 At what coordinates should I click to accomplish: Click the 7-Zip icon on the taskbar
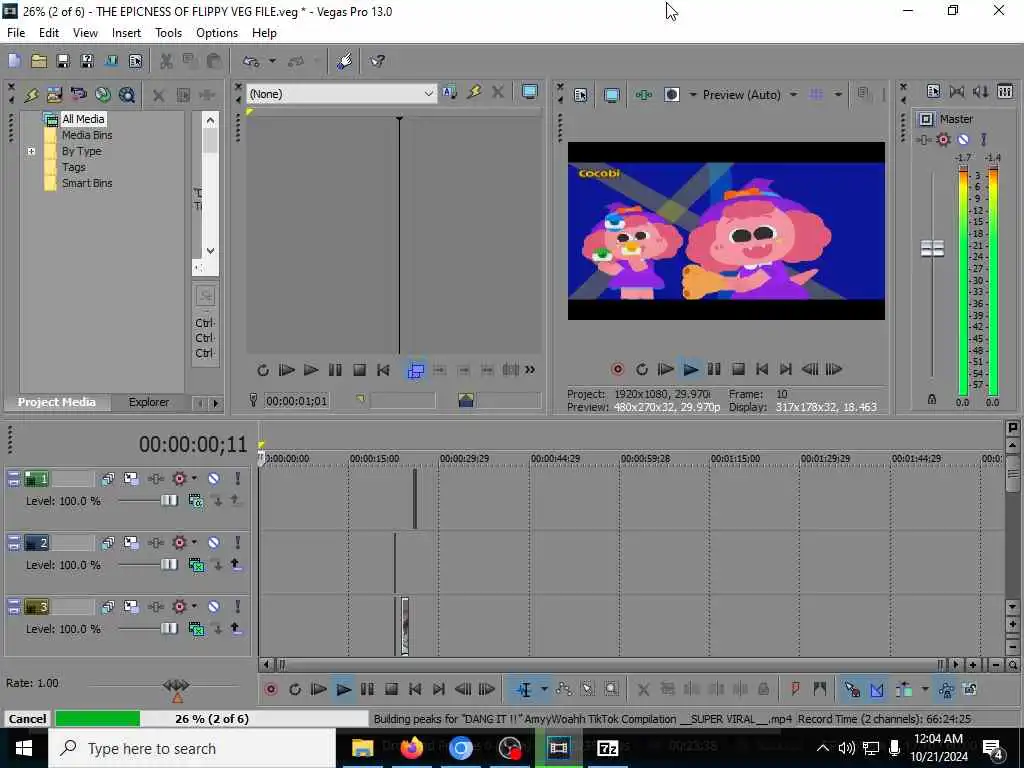pos(607,748)
